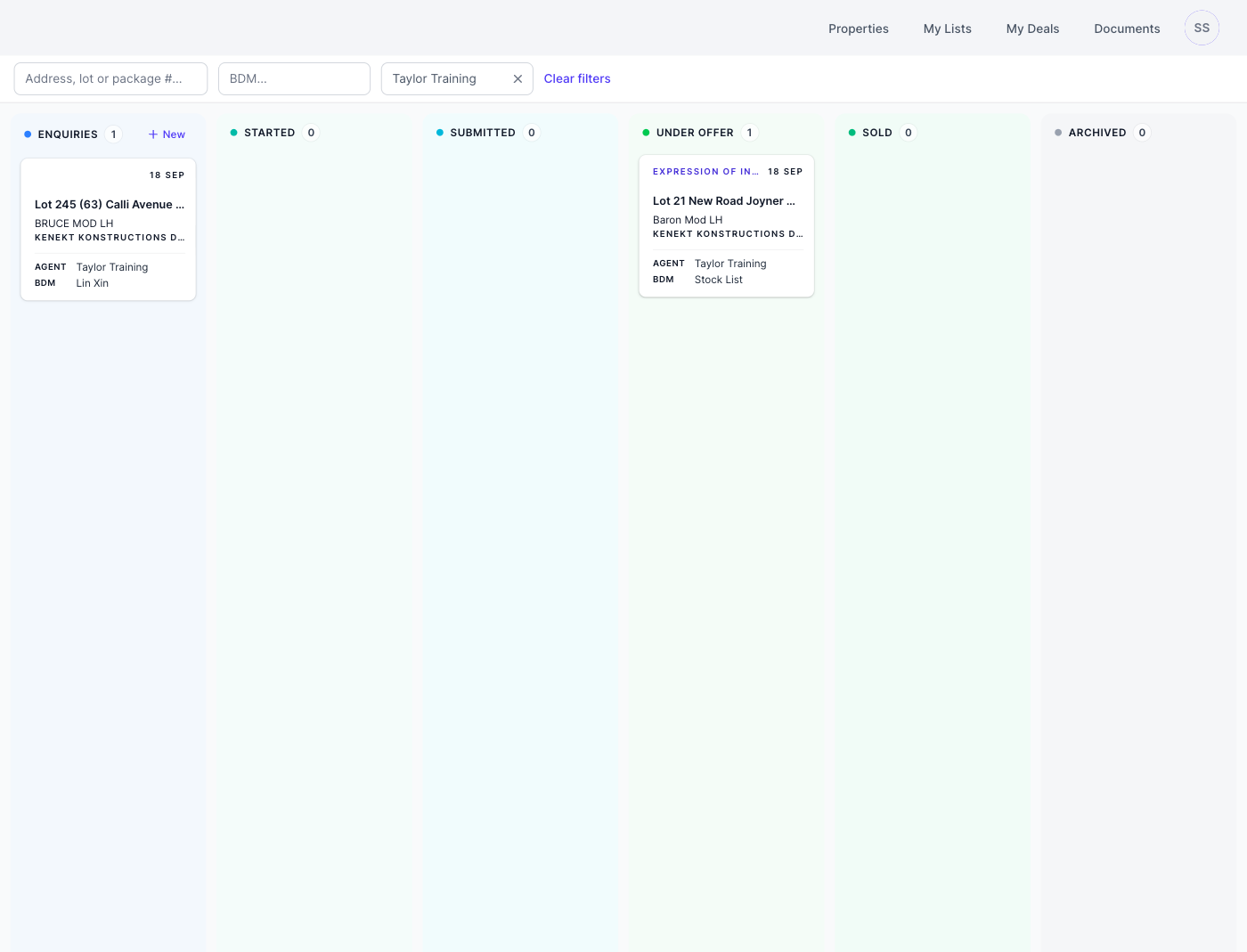Screen dimensions: 1247x952
Task: Open My Deals in navigation
Action: tap(1033, 28)
